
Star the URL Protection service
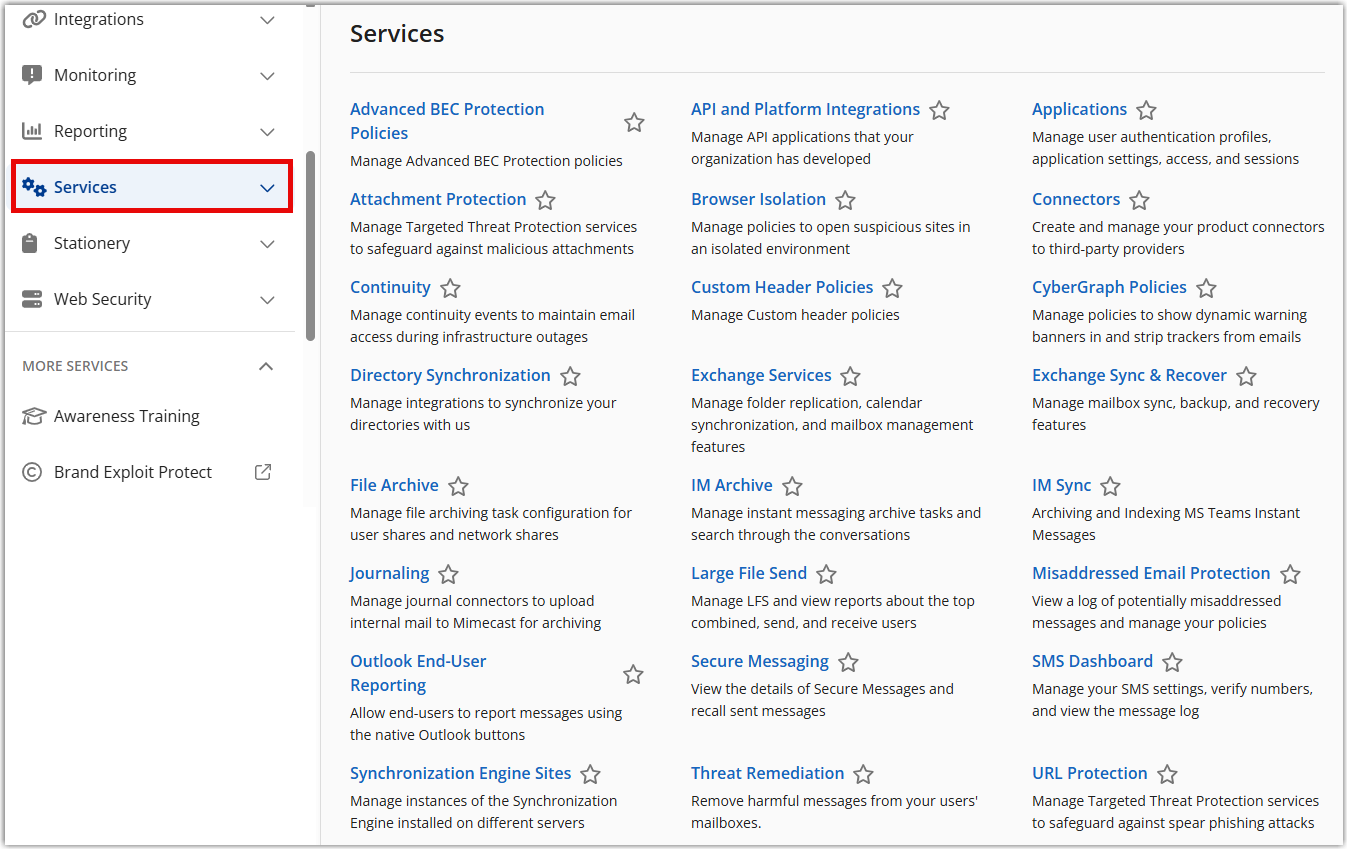[1167, 774]
